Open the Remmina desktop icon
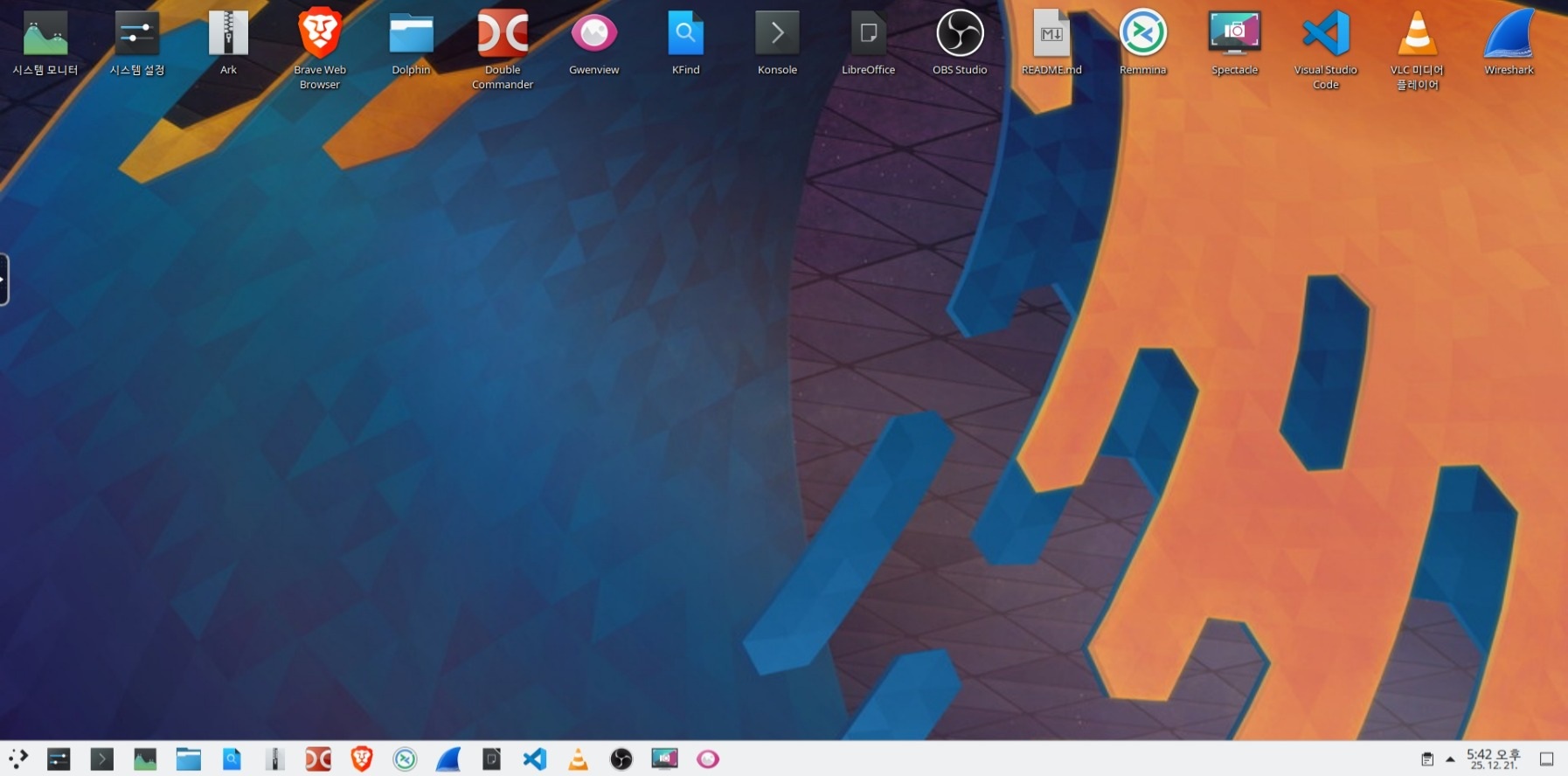The height and width of the screenshot is (776, 1568). coord(1143,35)
